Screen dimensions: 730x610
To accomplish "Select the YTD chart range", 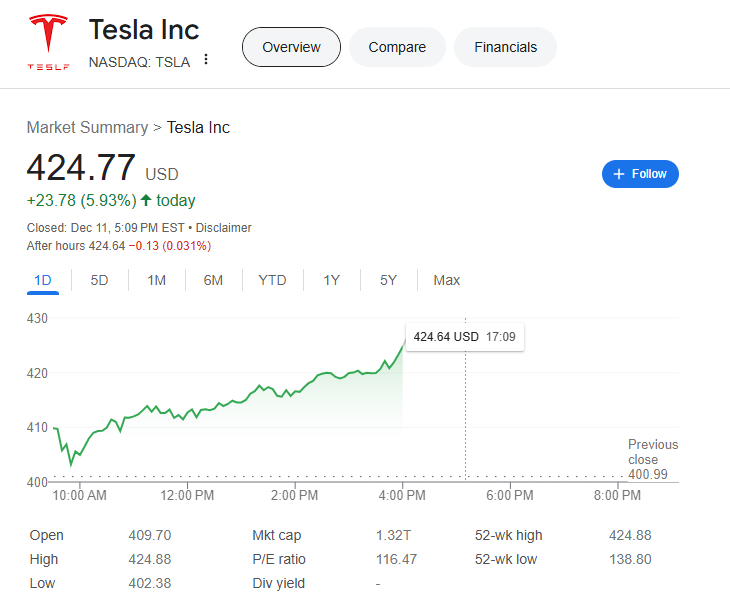I will click(x=272, y=280).
